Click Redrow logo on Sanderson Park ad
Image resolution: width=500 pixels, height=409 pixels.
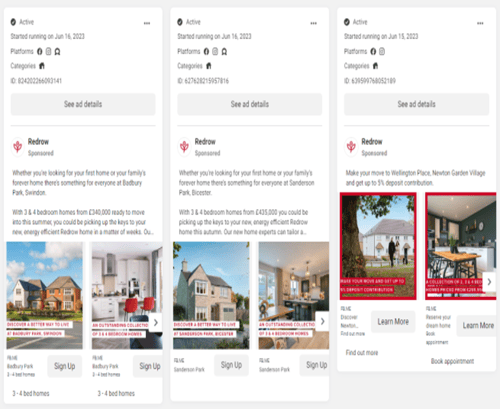184,146
